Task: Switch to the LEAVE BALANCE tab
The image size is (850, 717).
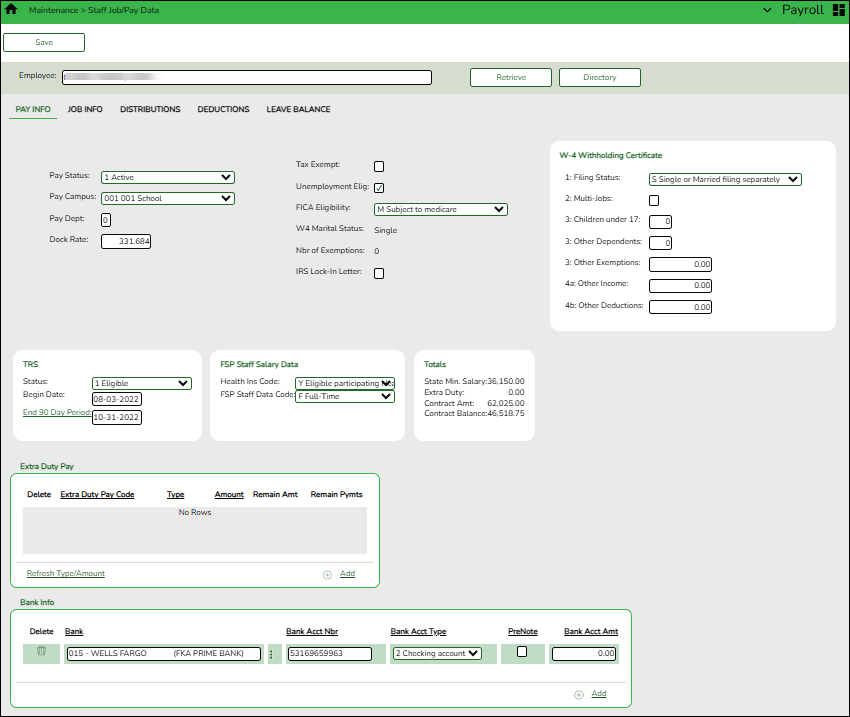Action: 298,109
